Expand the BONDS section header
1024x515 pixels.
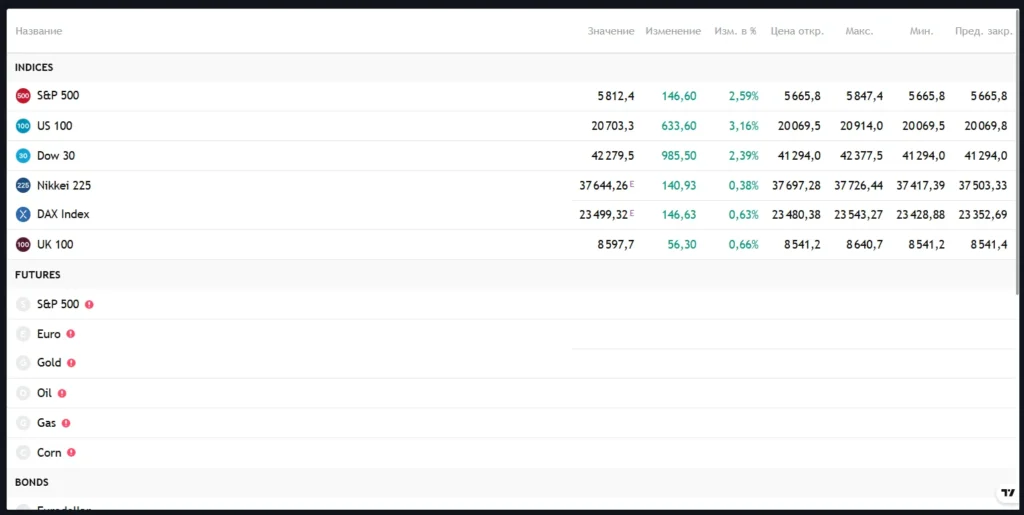[x=32, y=482]
